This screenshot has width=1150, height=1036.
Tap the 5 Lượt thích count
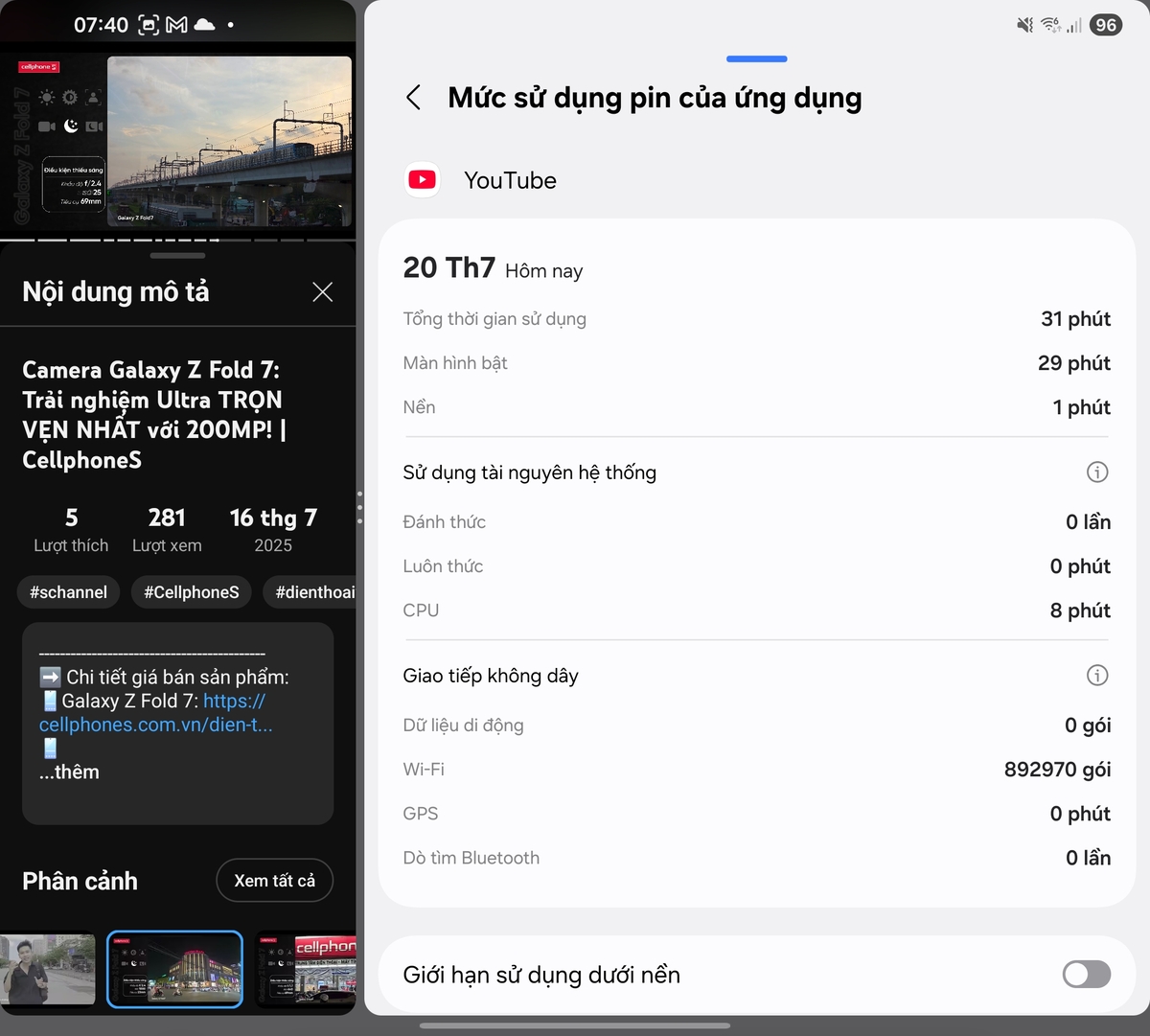(71, 530)
